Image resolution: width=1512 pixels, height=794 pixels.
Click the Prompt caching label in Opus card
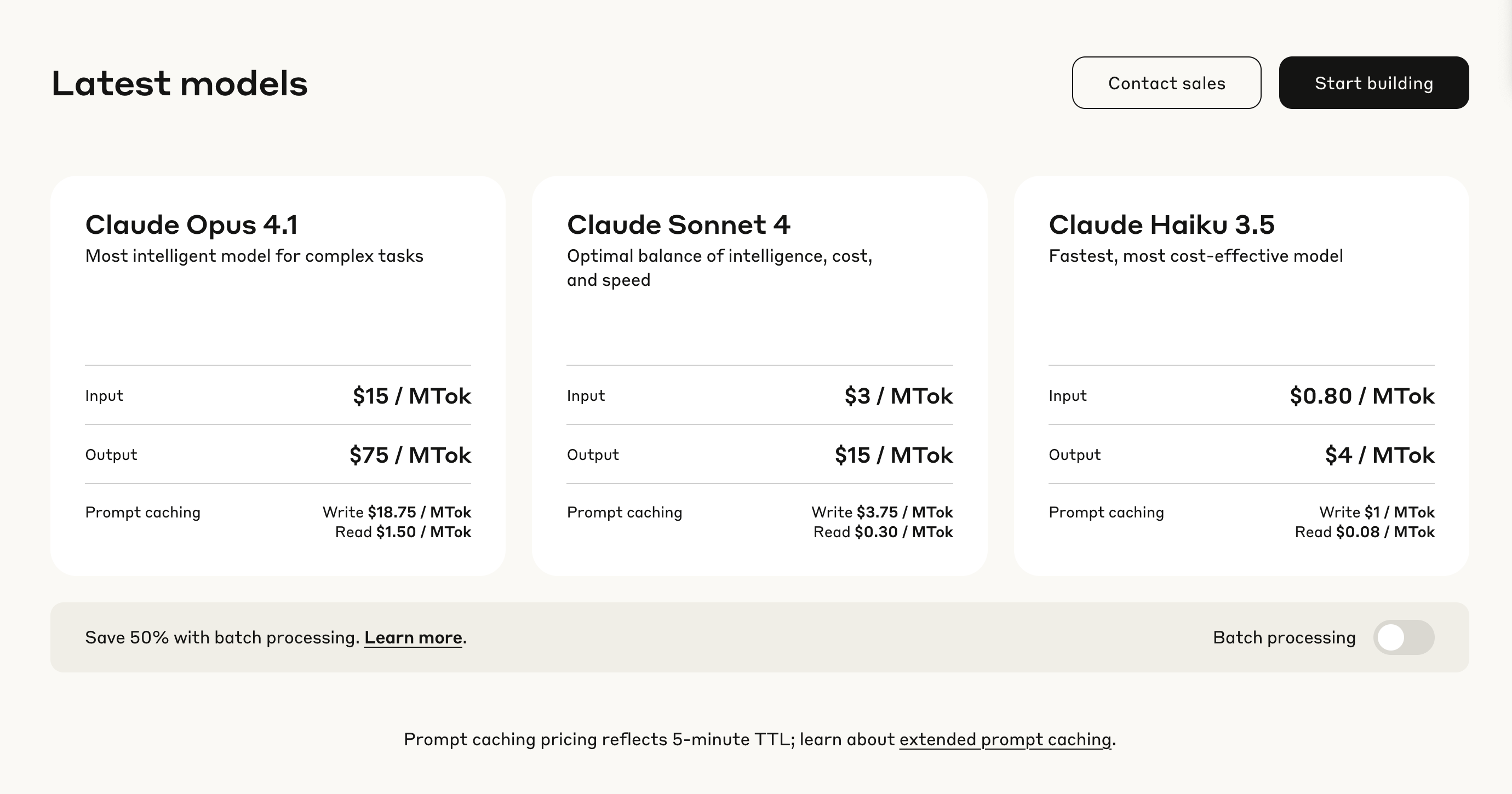[x=142, y=513]
